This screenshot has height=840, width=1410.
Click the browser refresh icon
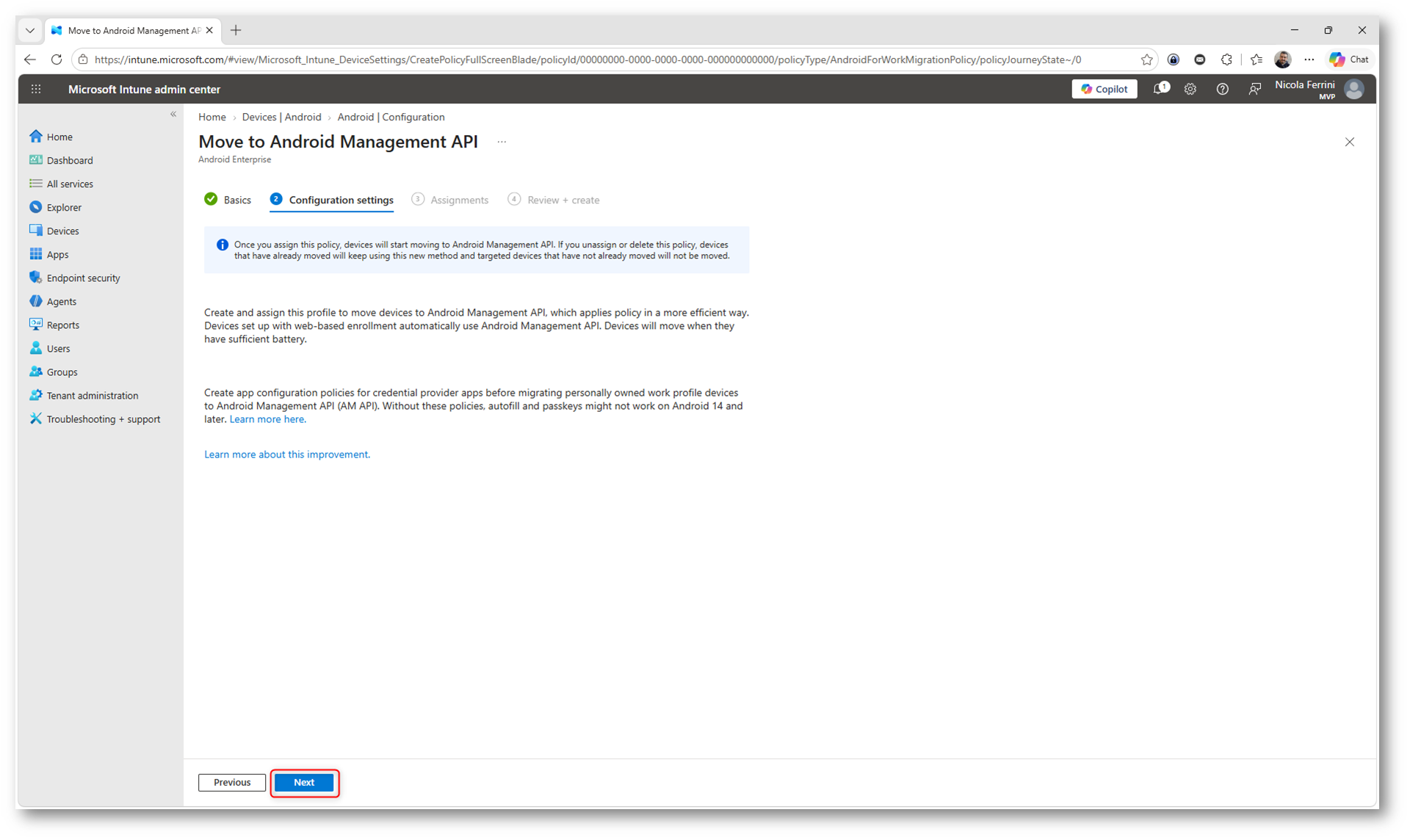(57, 59)
